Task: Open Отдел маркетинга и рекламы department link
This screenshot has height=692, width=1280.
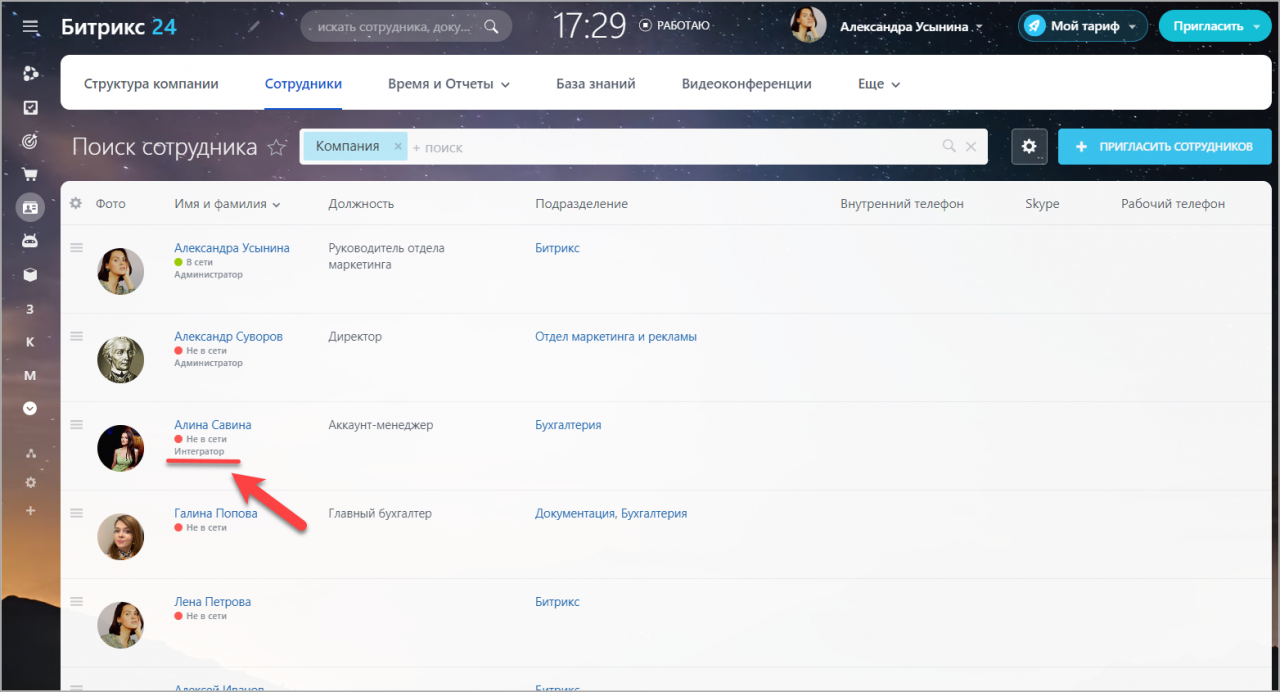Action: 616,337
